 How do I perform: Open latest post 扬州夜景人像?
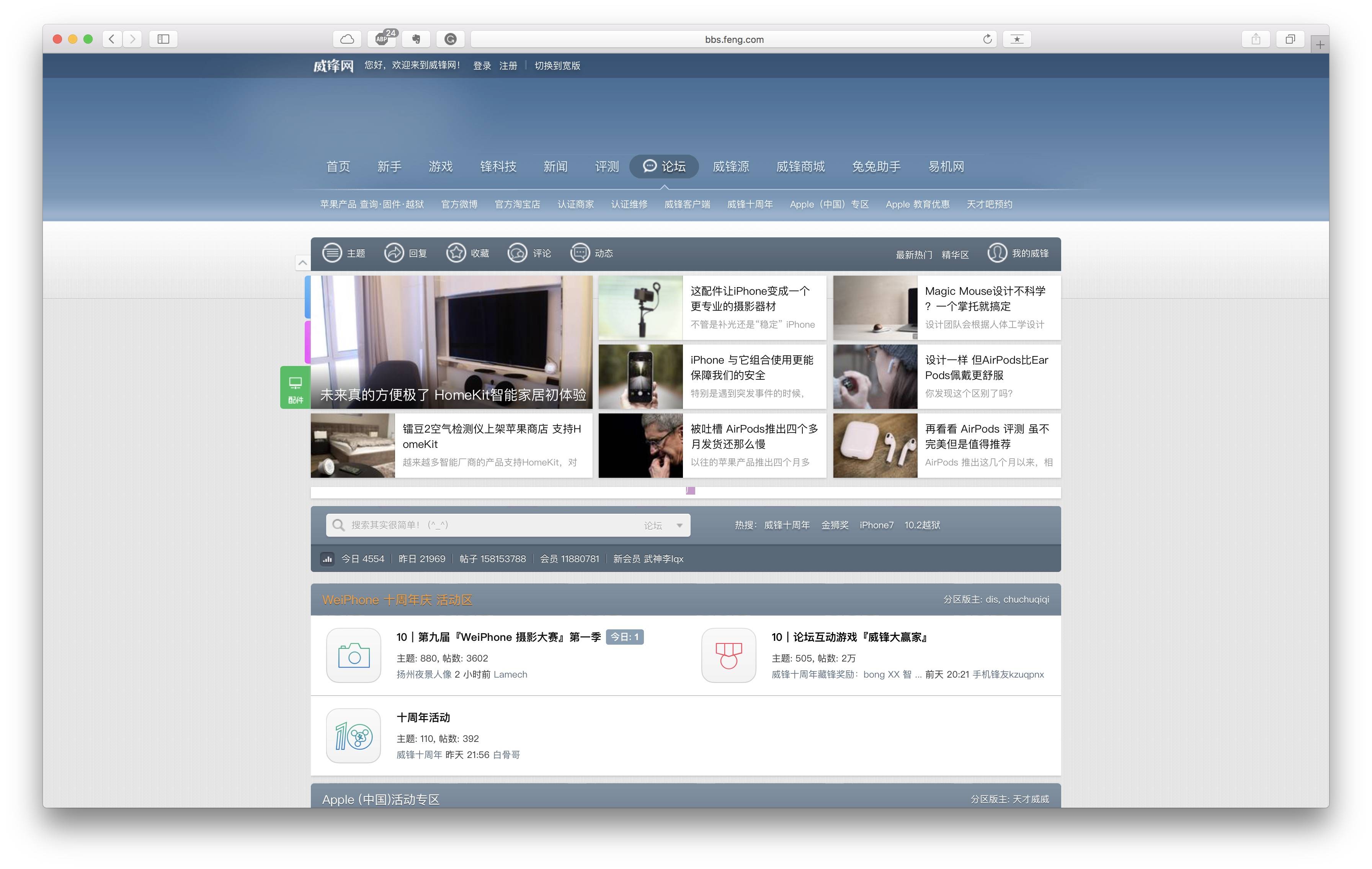[x=424, y=675]
